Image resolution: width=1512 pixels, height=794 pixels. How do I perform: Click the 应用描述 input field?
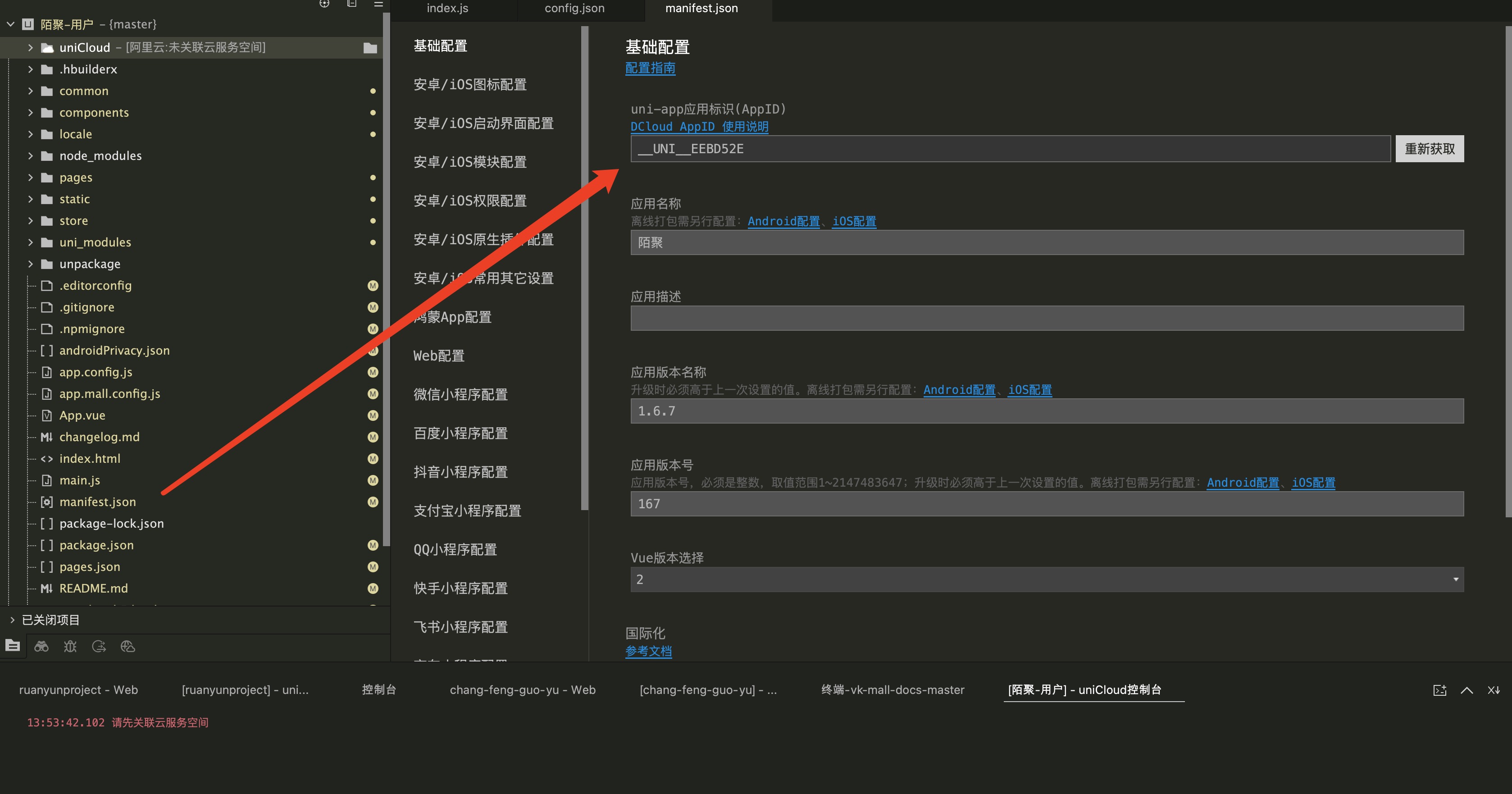(x=1047, y=318)
